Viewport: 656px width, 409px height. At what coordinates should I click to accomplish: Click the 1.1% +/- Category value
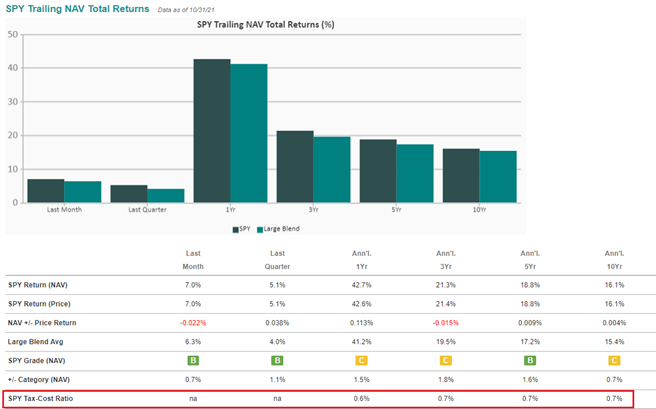[277, 380]
